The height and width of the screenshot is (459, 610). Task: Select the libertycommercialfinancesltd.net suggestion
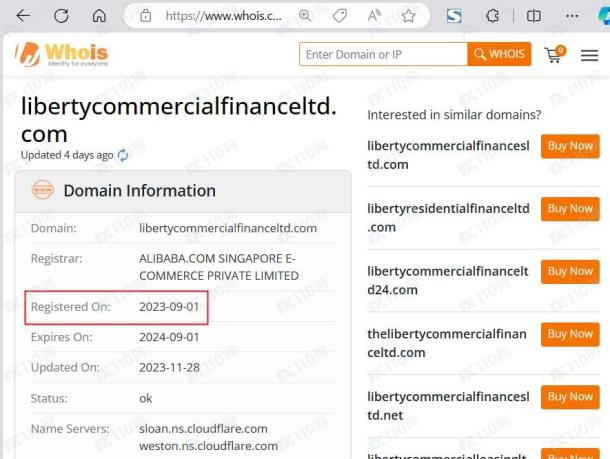tap(448, 406)
